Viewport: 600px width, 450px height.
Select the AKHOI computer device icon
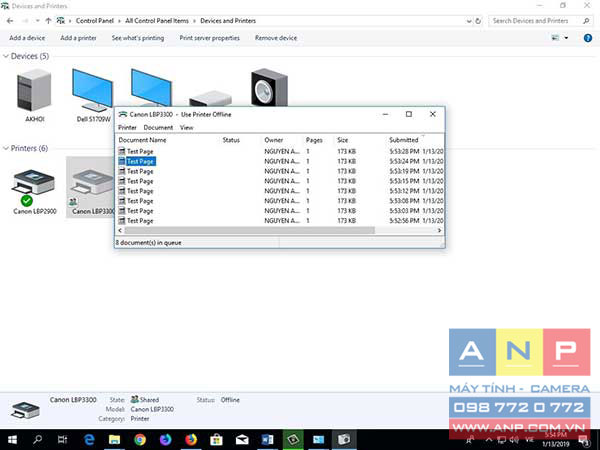[x=34, y=90]
